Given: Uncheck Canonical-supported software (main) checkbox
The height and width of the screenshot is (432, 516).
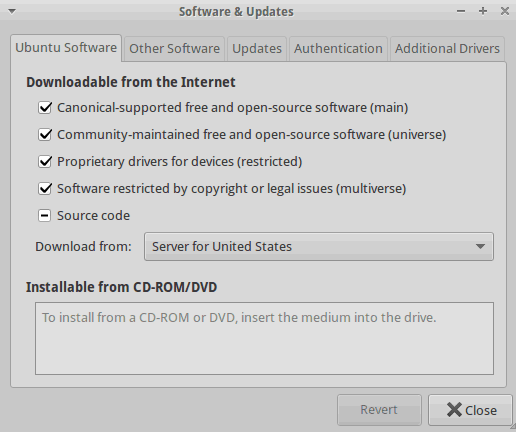Looking at the screenshot, I should pos(45,108).
